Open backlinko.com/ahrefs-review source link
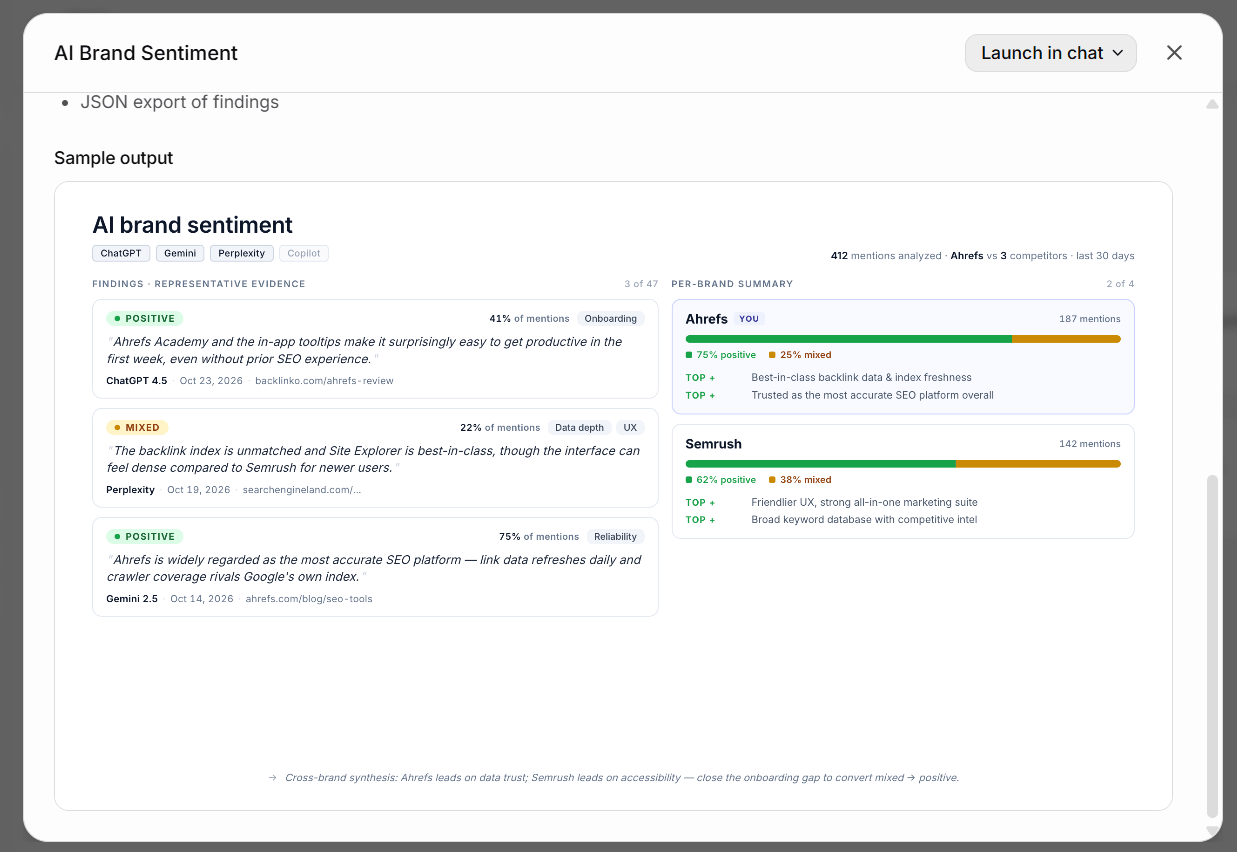This screenshot has width=1237, height=852. pos(324,381)
